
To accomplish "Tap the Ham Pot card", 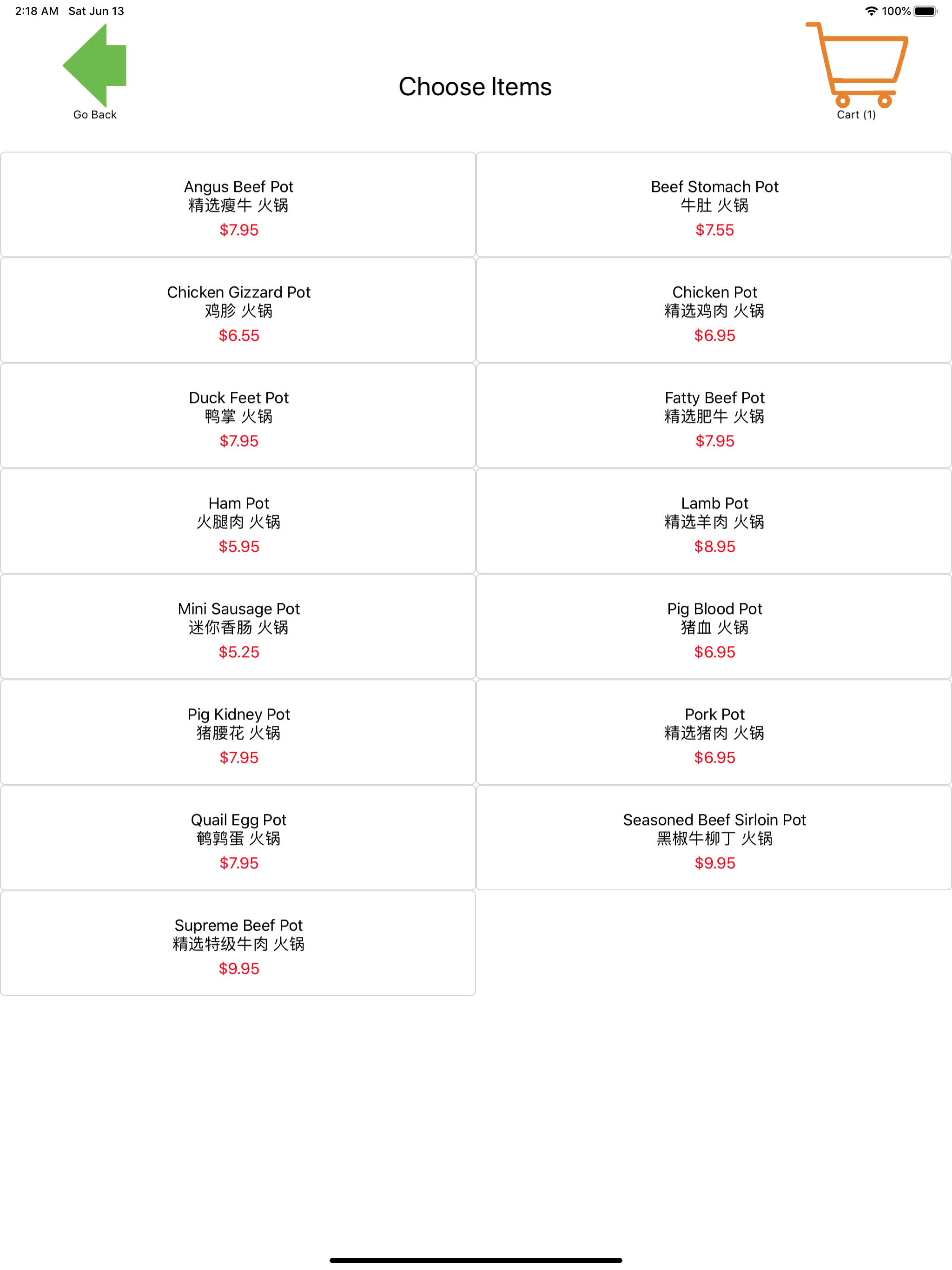I will tap(238, 521).
